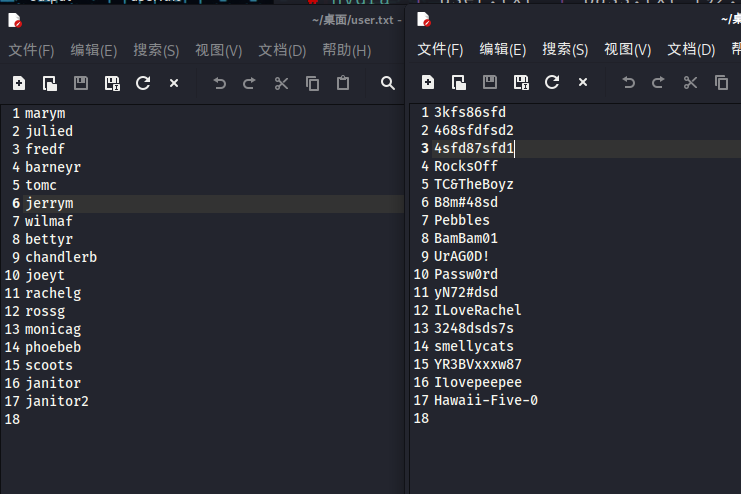Click the password smellycats

(x=474, y=347)
